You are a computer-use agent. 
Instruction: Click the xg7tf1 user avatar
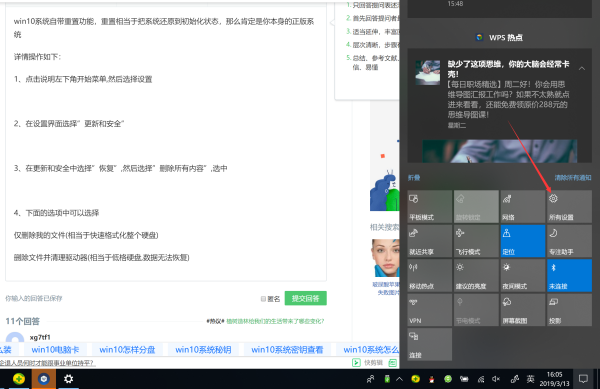(15, 338)
